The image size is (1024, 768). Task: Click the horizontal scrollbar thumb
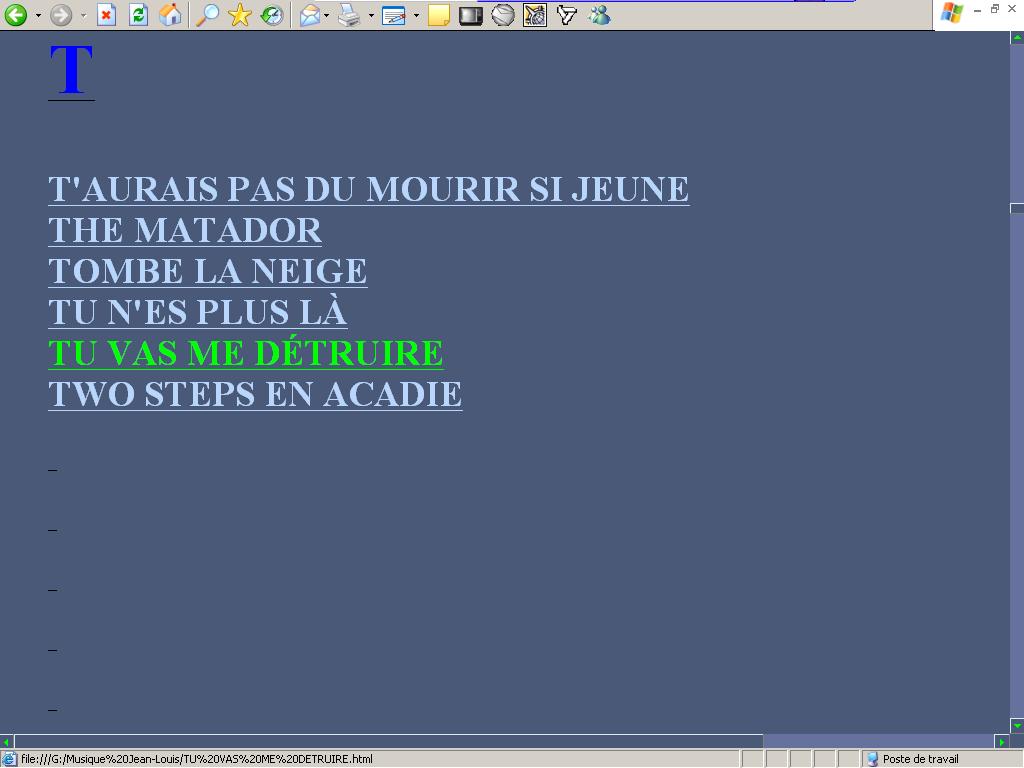click(x=389, y=741)
